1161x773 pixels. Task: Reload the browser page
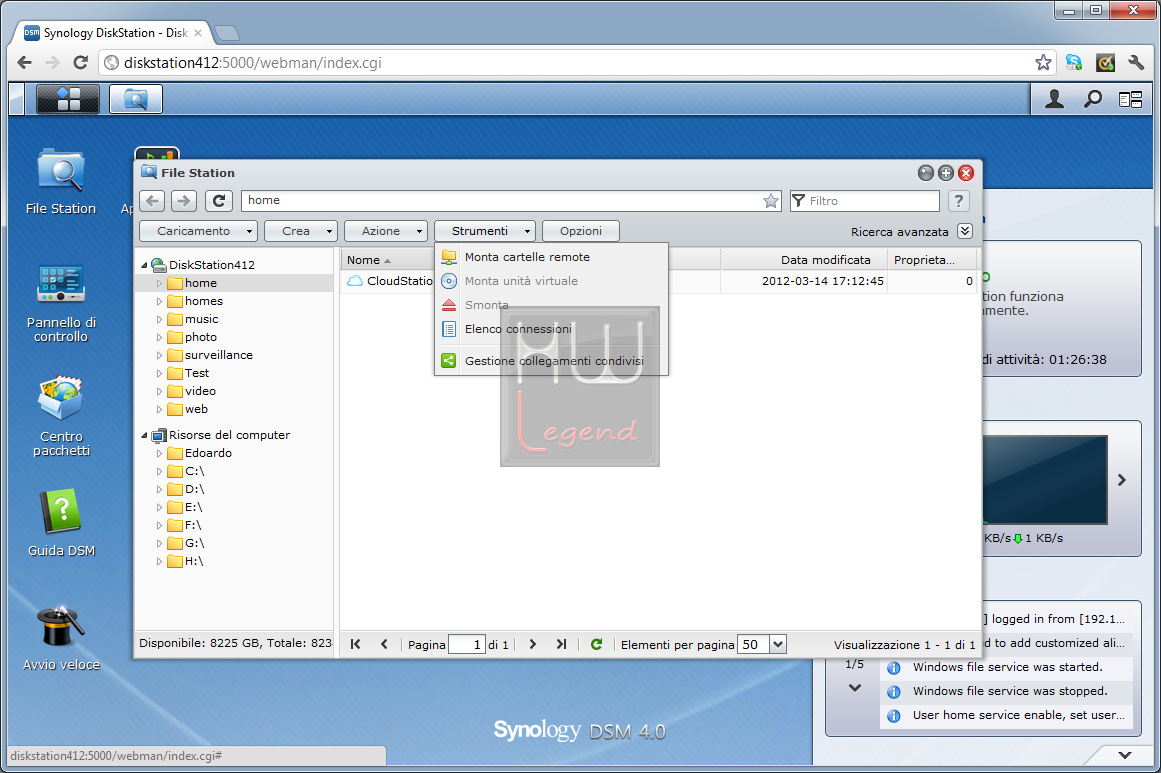click(81, 63)
